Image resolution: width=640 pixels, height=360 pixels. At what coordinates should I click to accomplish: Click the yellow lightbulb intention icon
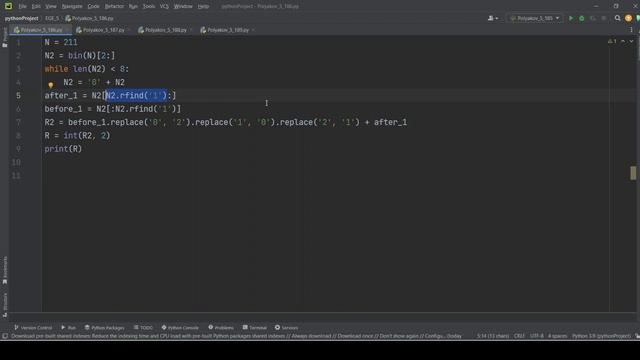tap(51, 85)
